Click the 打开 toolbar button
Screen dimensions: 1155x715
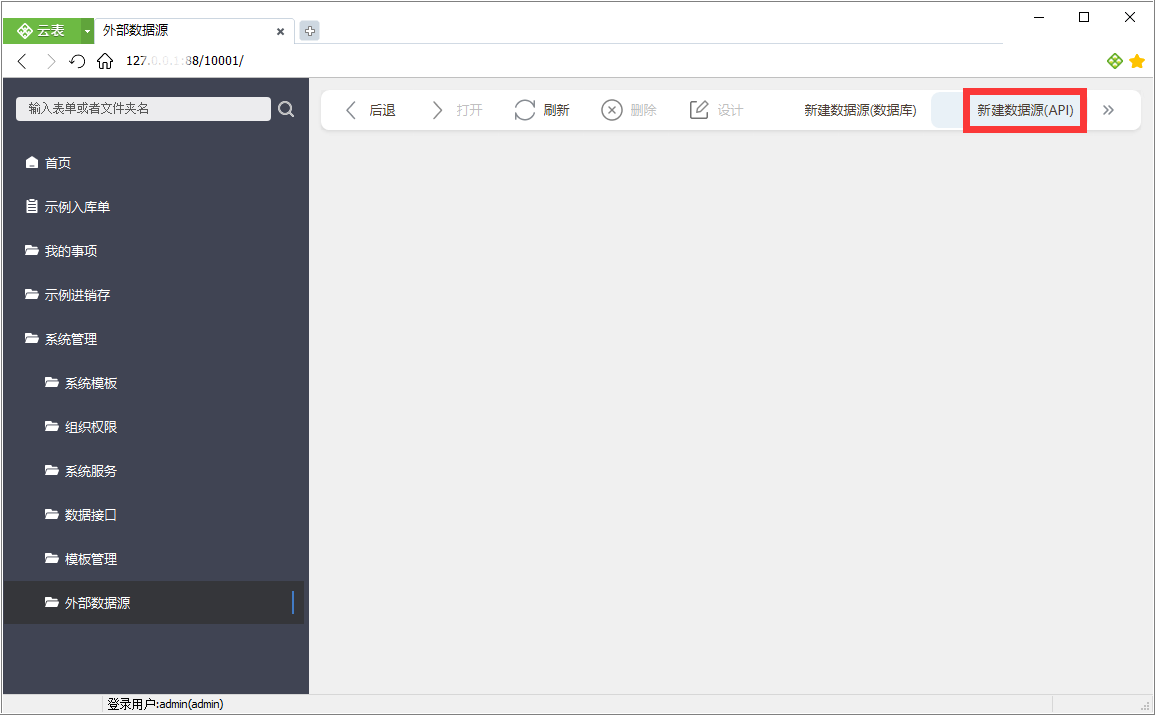pyautogui.click(x=457, y=110)
